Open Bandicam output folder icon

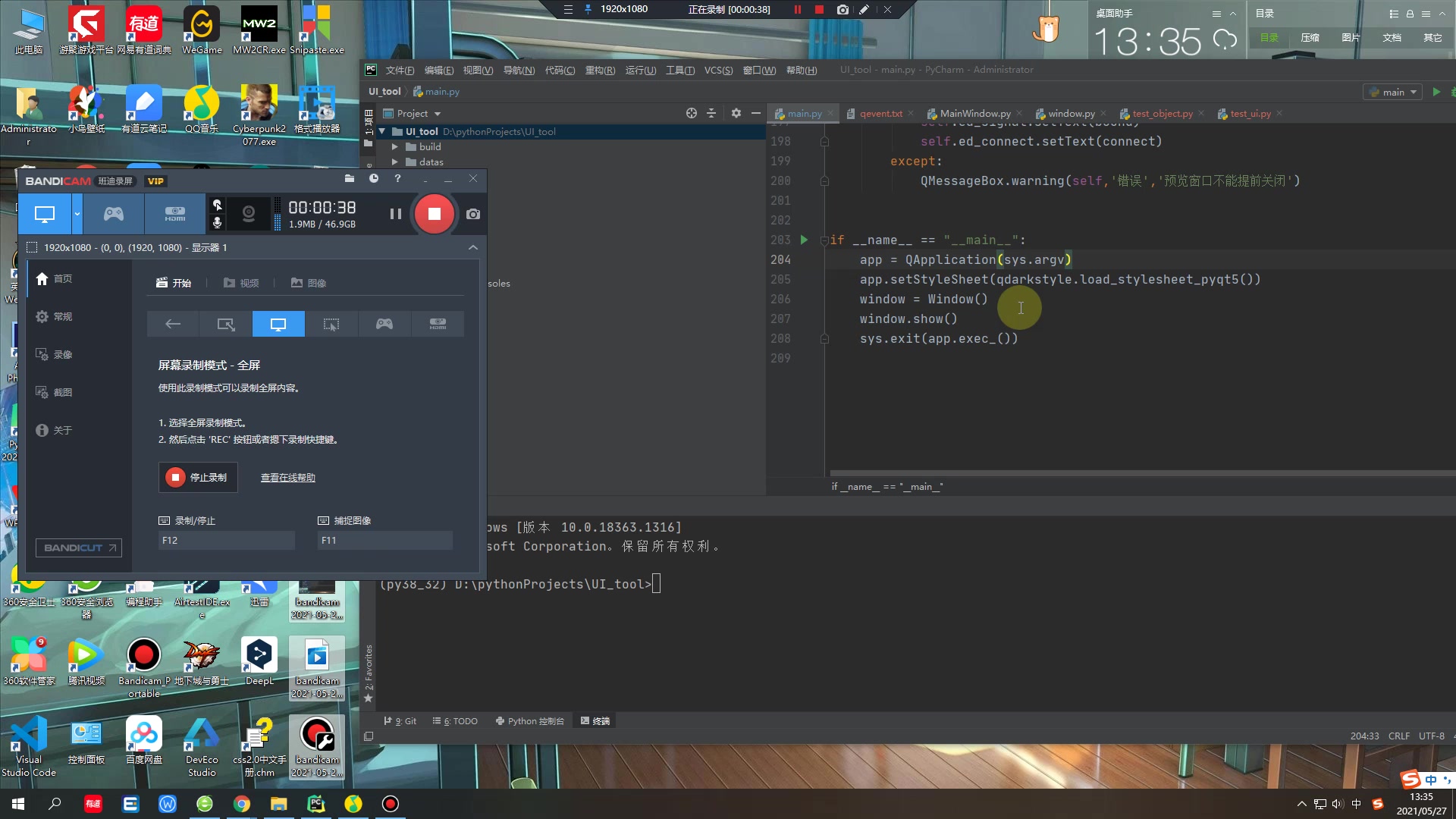coord(350,179)
